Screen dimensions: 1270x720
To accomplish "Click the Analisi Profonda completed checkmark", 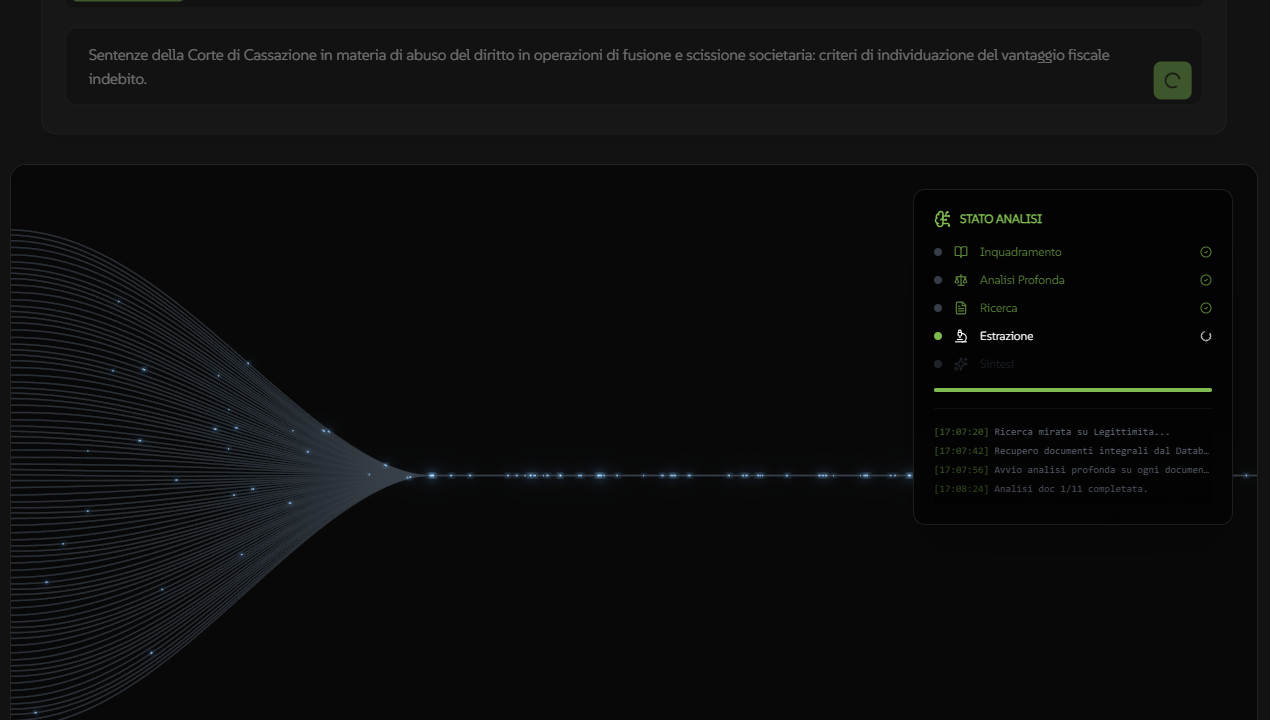I will point(1206,280).
